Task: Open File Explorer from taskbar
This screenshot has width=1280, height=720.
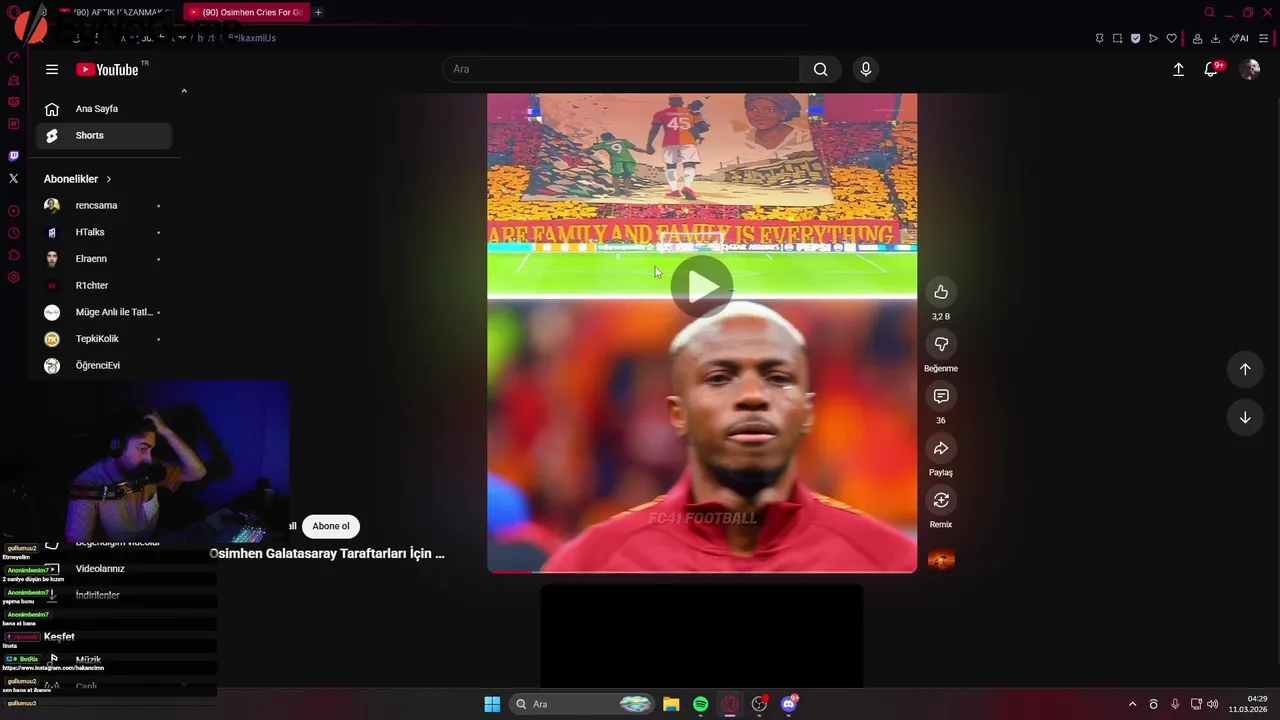Action: pos(671,704)
